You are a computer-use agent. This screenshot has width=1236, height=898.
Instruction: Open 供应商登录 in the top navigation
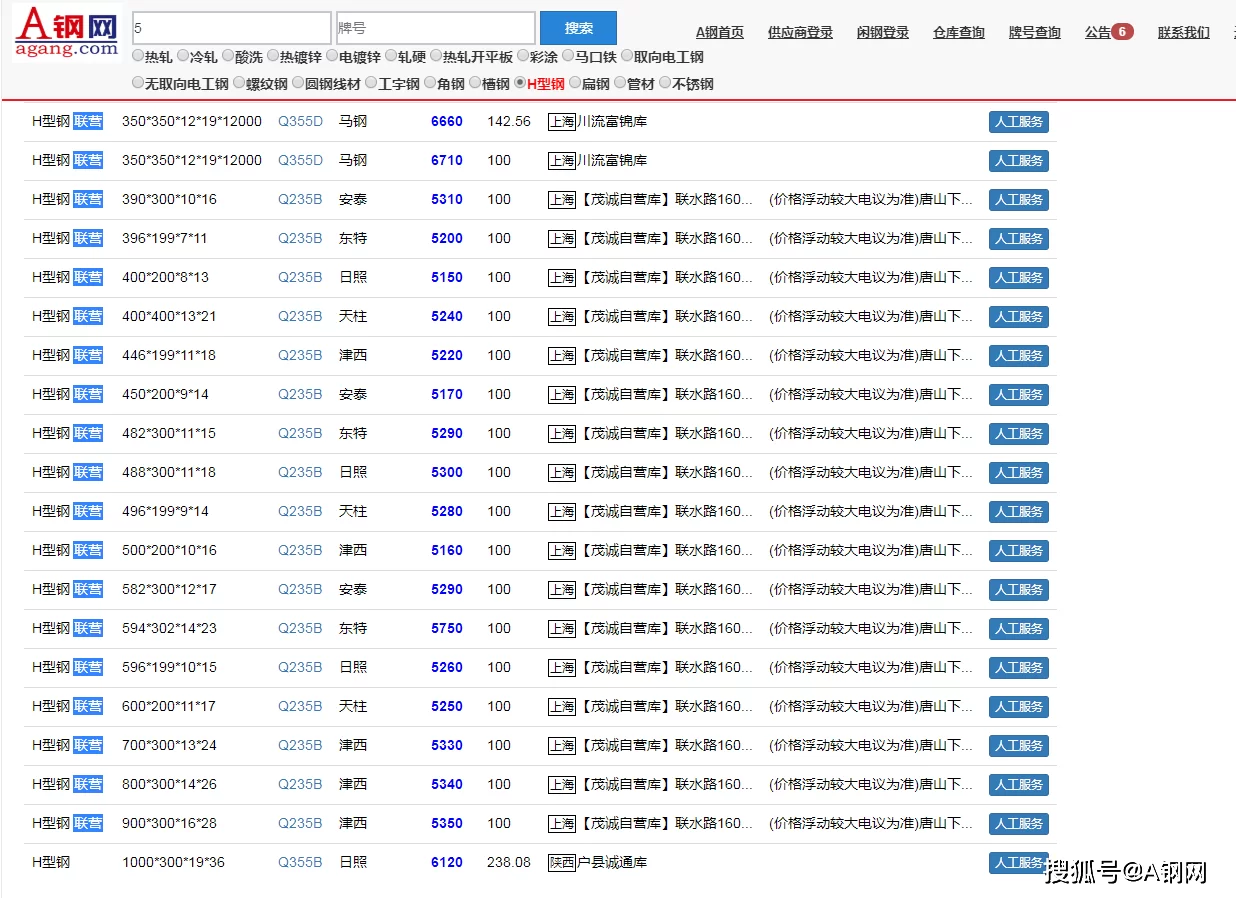coord(800,32)
